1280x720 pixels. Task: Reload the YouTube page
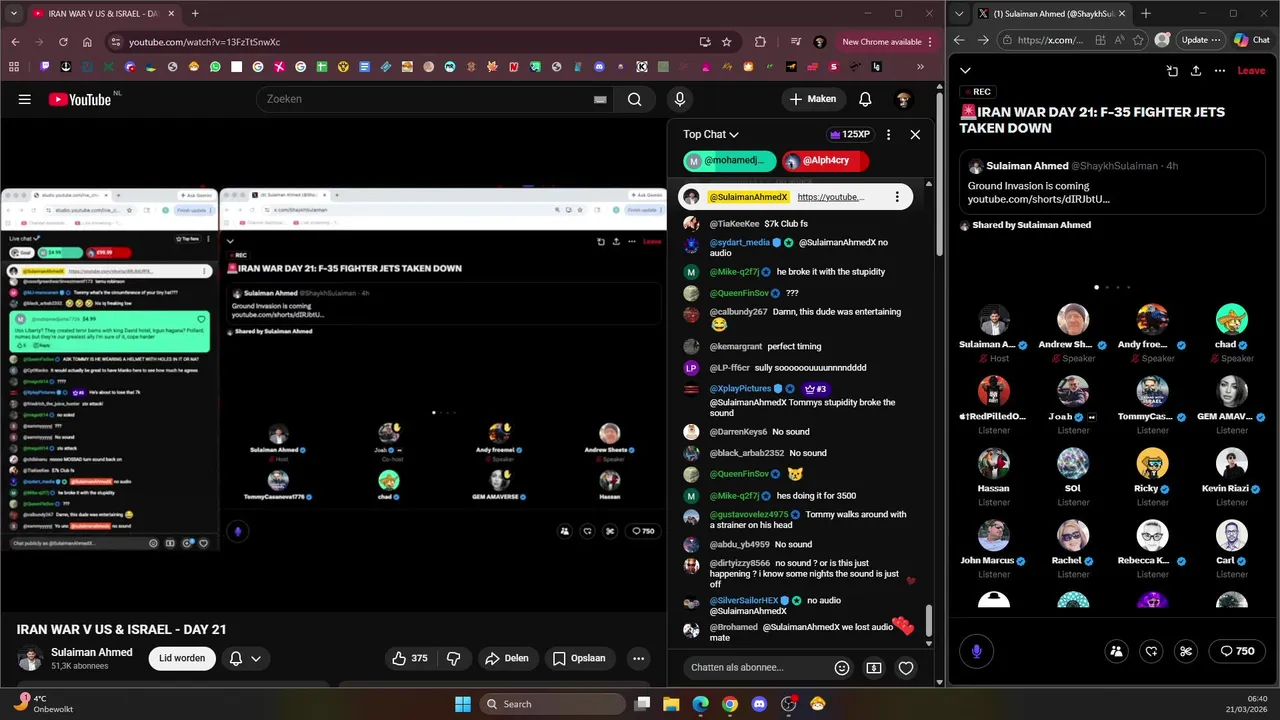pos(63,42)
